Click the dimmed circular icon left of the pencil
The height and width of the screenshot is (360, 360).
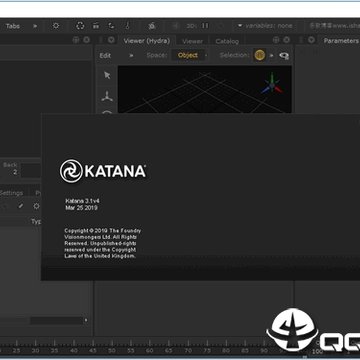pos(5,206)
